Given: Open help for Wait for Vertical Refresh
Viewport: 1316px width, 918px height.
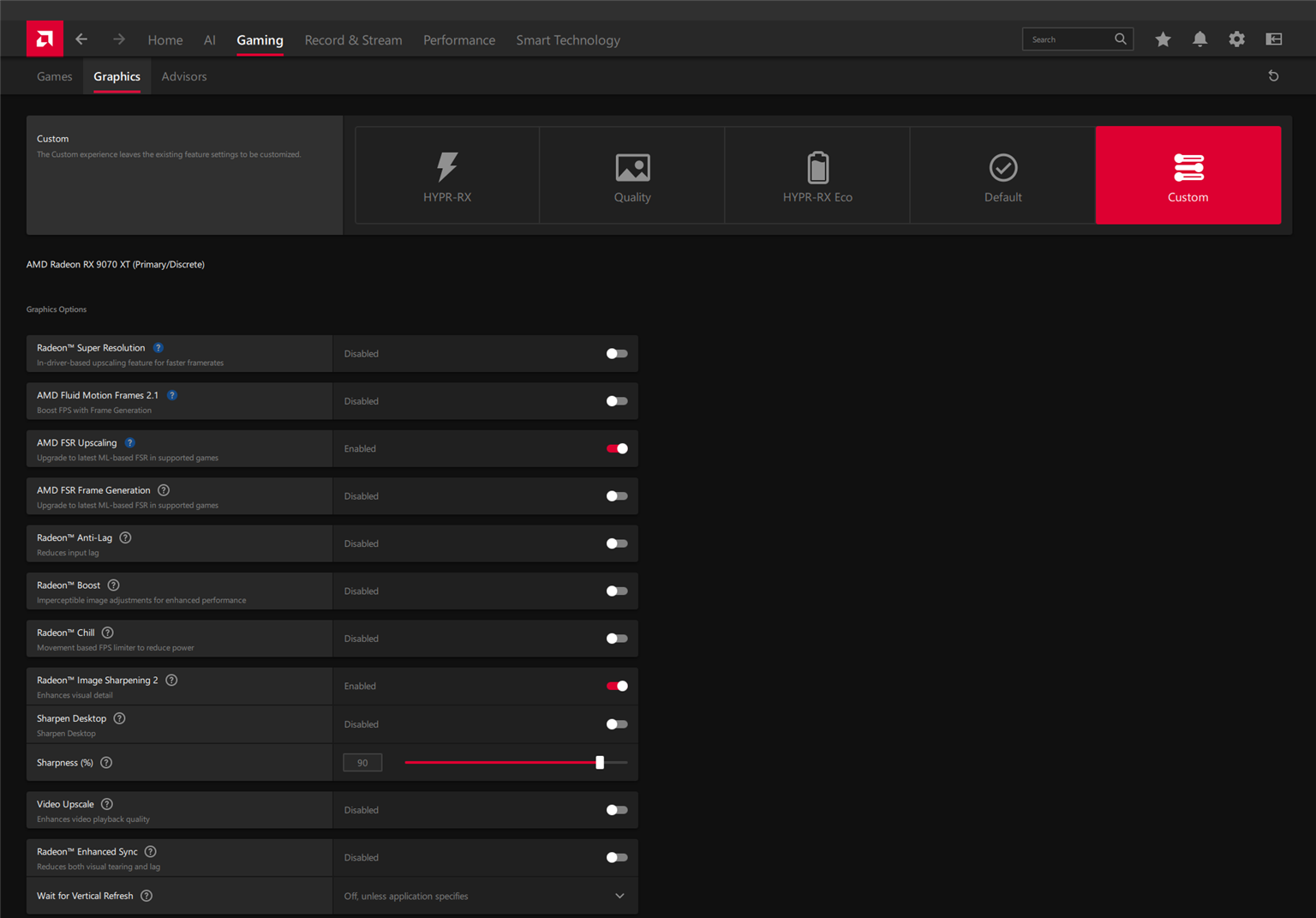Looking at the screenshot, I should [147, 896].
